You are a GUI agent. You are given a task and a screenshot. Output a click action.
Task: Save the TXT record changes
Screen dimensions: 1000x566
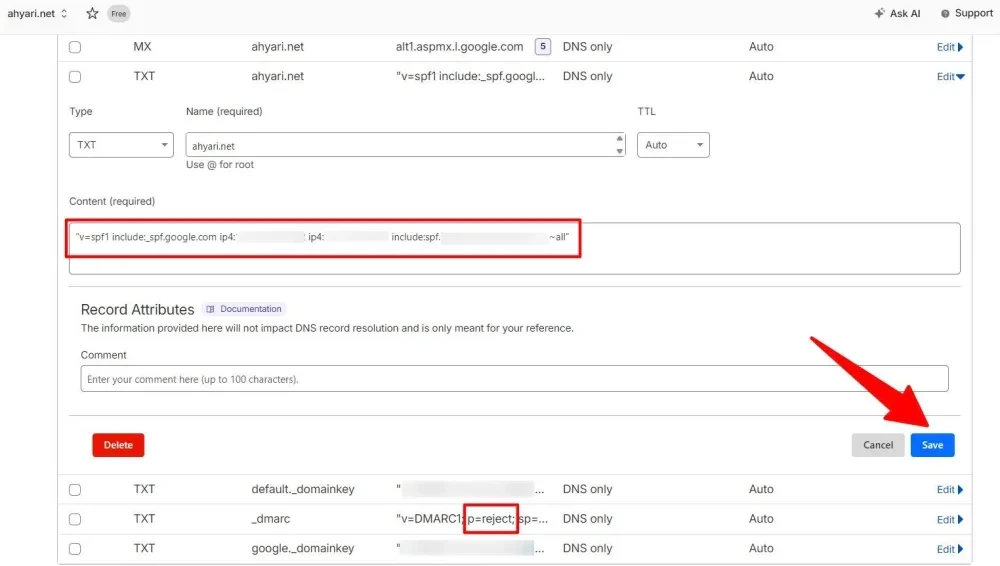coord(932,445)
